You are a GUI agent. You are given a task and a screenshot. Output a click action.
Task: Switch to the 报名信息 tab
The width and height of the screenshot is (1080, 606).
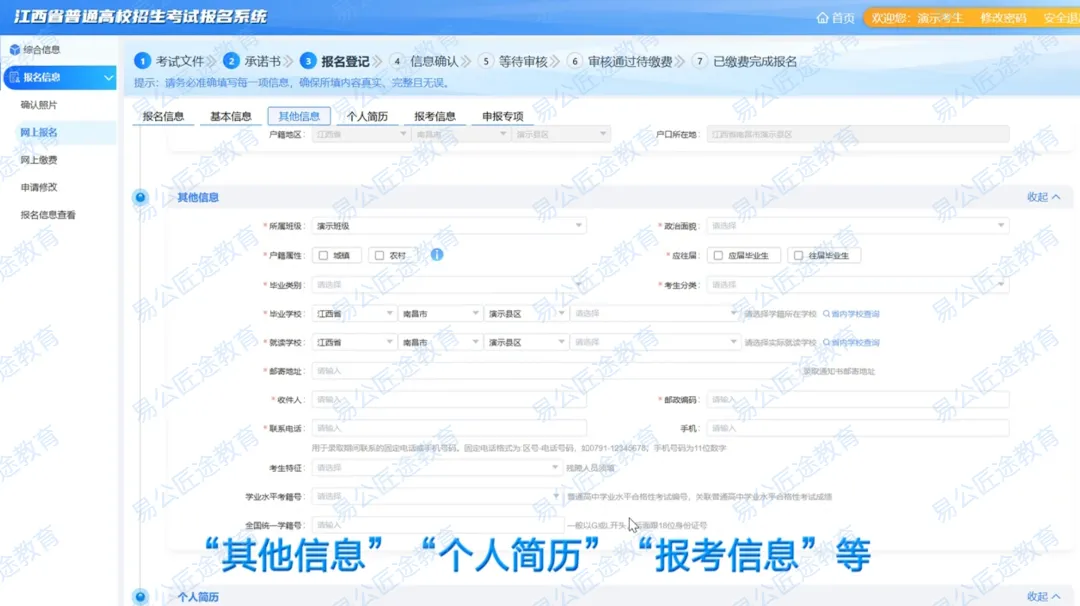coord(163,116)
